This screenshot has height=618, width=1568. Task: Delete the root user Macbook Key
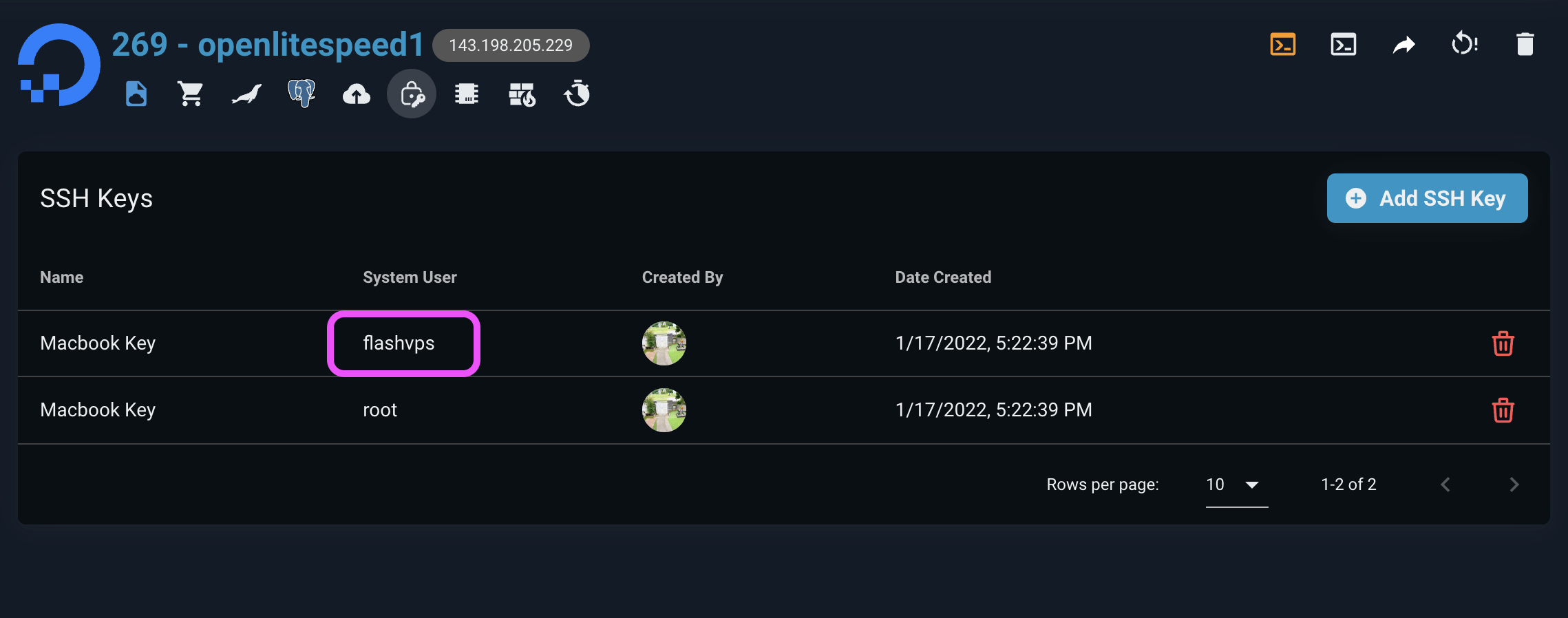point(1503,410)
